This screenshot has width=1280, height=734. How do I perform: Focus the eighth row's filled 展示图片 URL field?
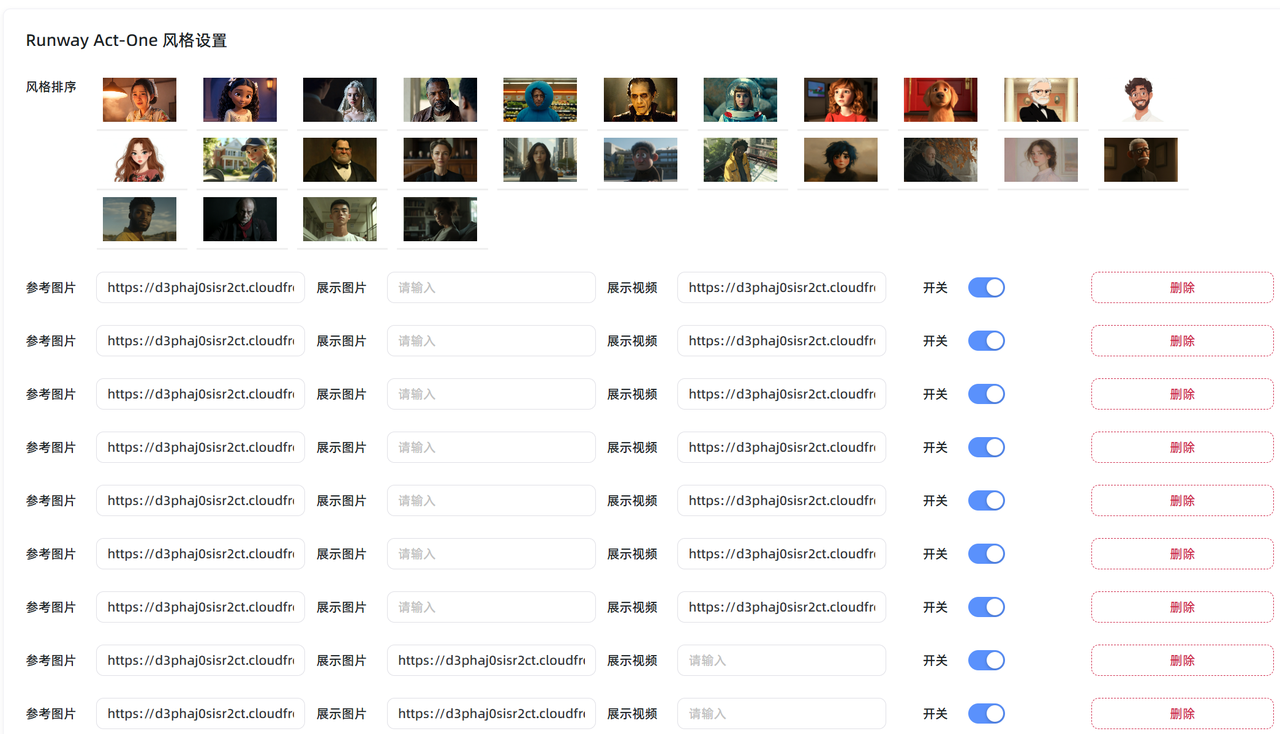(491, 660)
